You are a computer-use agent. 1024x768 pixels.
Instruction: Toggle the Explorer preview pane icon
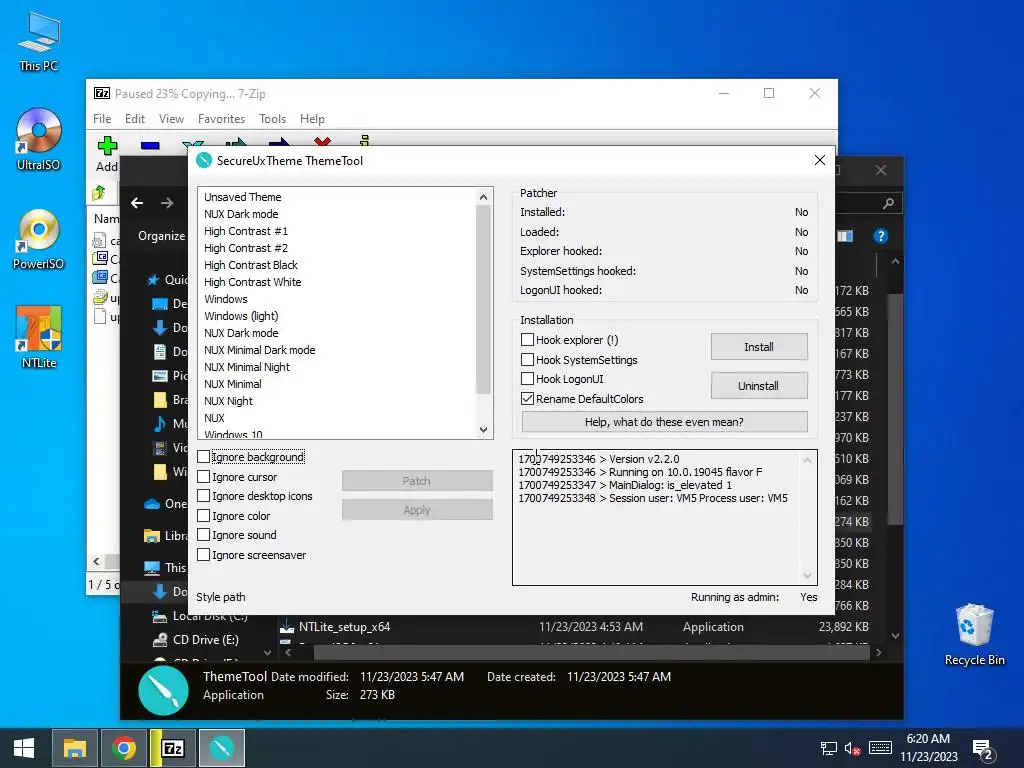[x=845, y=236]
